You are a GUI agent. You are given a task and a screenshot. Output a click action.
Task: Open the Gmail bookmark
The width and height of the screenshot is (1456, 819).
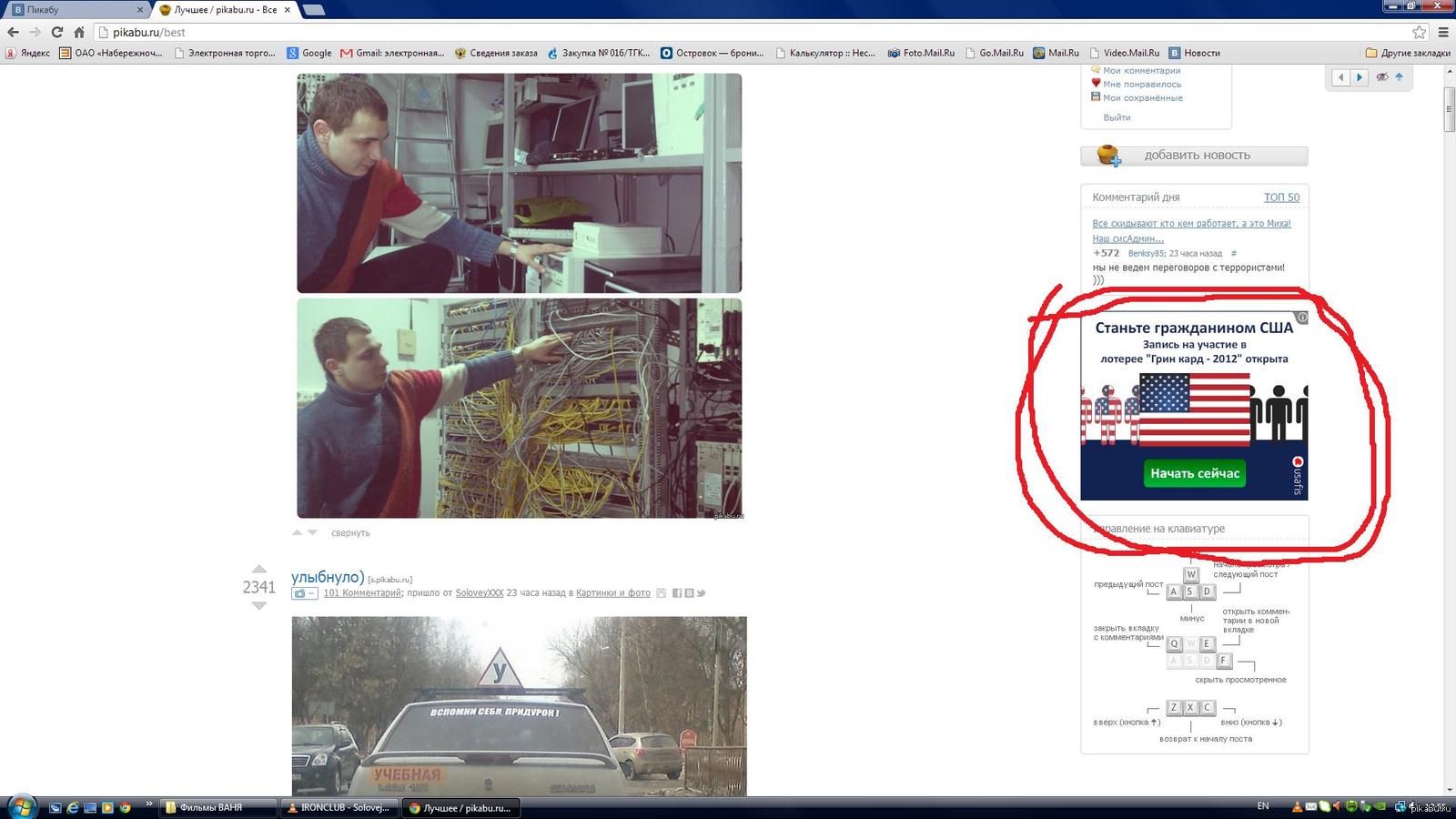[393, 53]
